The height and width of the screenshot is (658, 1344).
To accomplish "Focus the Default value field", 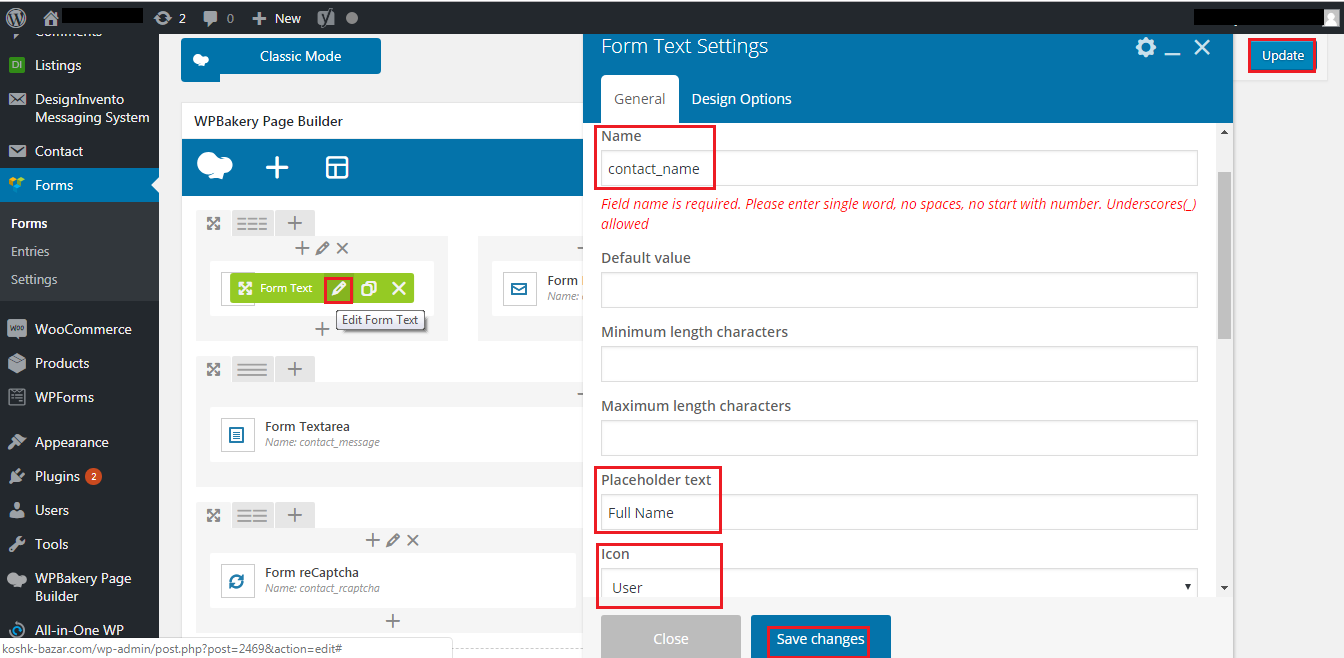I will click(899, 290).
